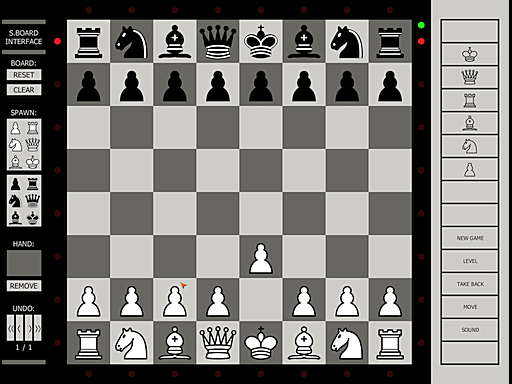Step back one move
The width and height of the screenshot is (512, 384).
point(19,328)
